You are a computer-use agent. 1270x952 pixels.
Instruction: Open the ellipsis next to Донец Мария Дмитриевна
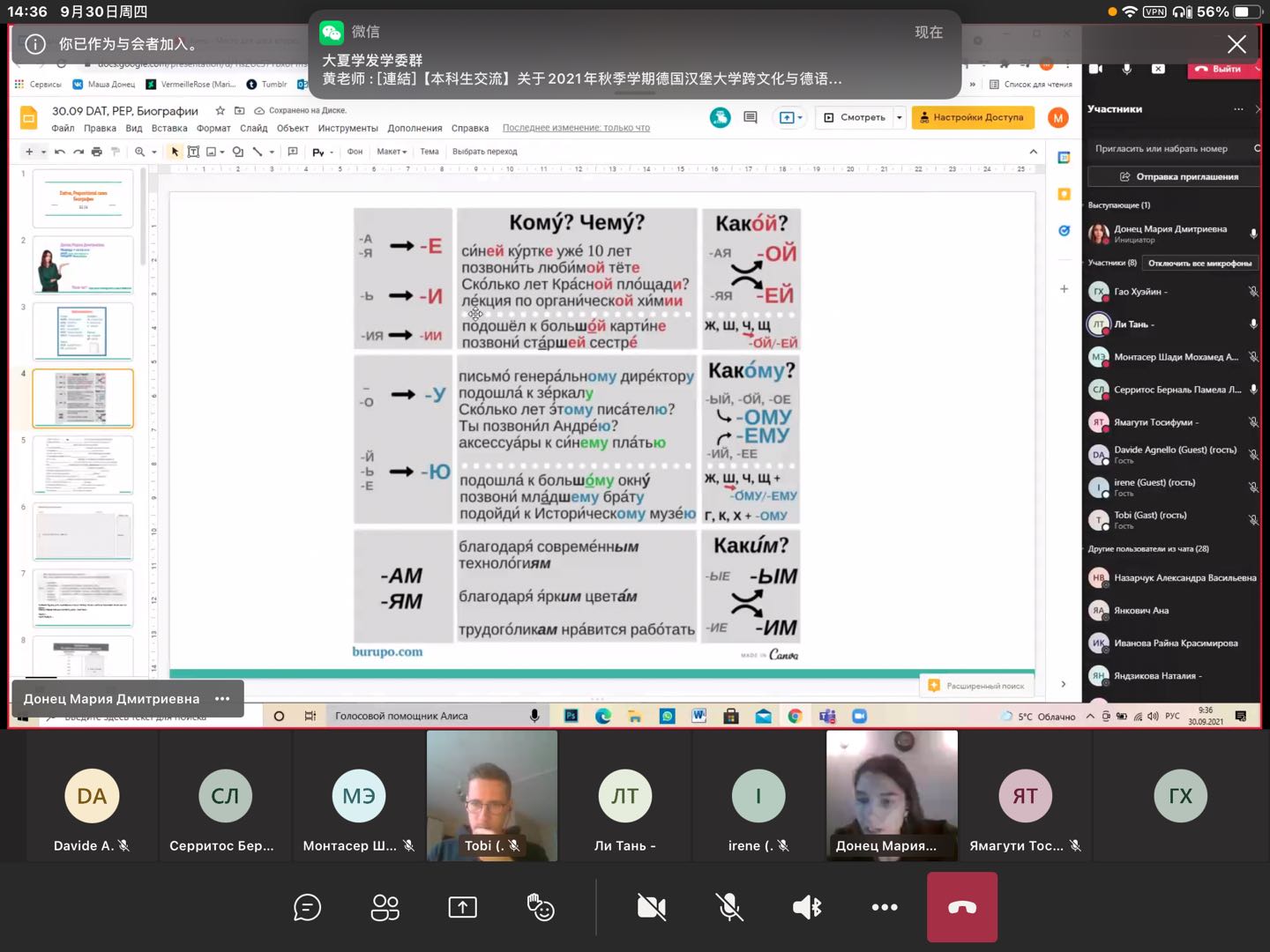click(222, 699)
